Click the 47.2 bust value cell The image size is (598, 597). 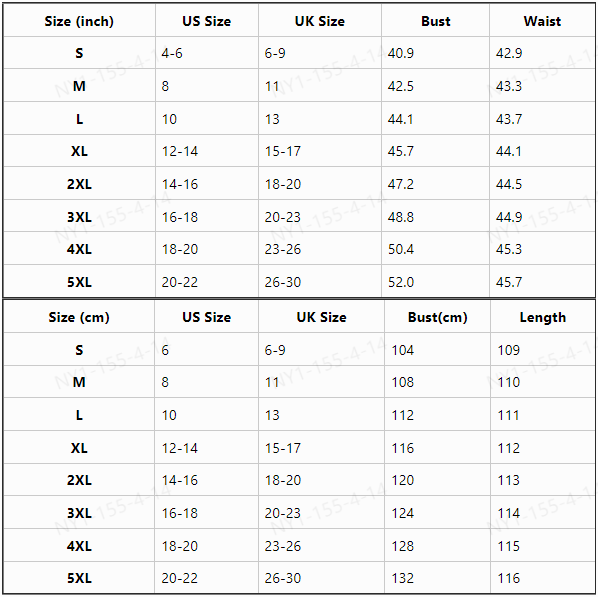(436, 184)
